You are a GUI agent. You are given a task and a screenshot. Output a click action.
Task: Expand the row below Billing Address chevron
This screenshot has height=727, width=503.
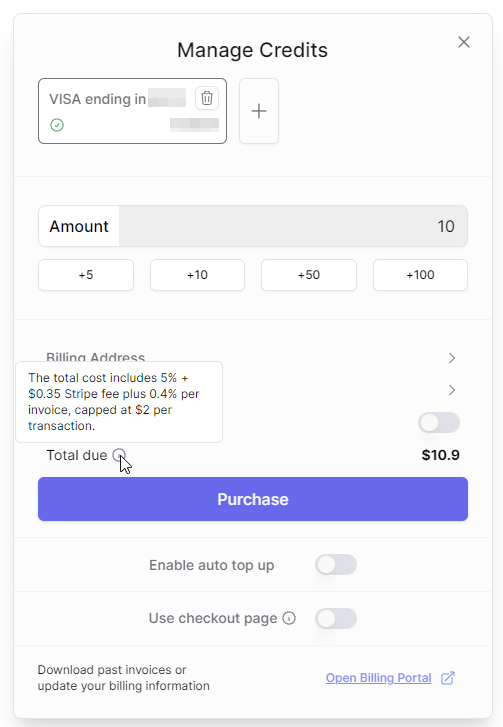pyautogui.click(x=452, y=390)
